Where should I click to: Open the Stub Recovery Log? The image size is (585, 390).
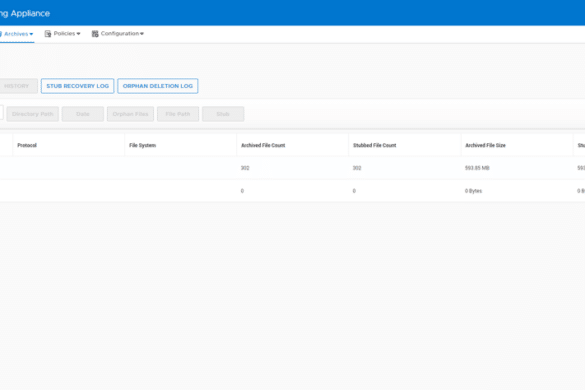[x=78, y=86]
